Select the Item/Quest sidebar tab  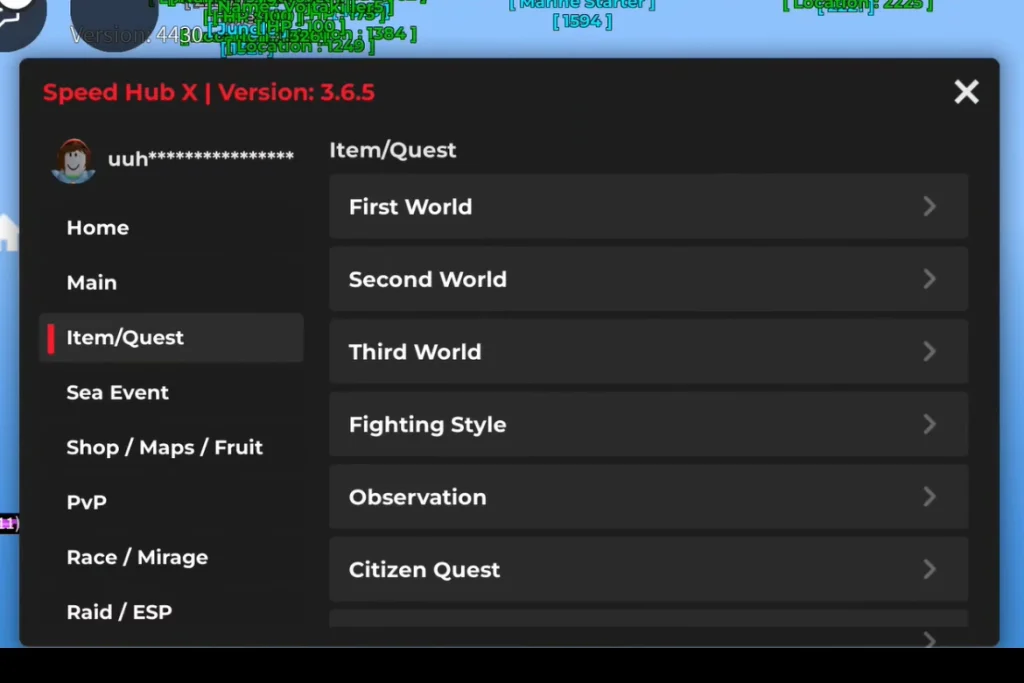171,338
